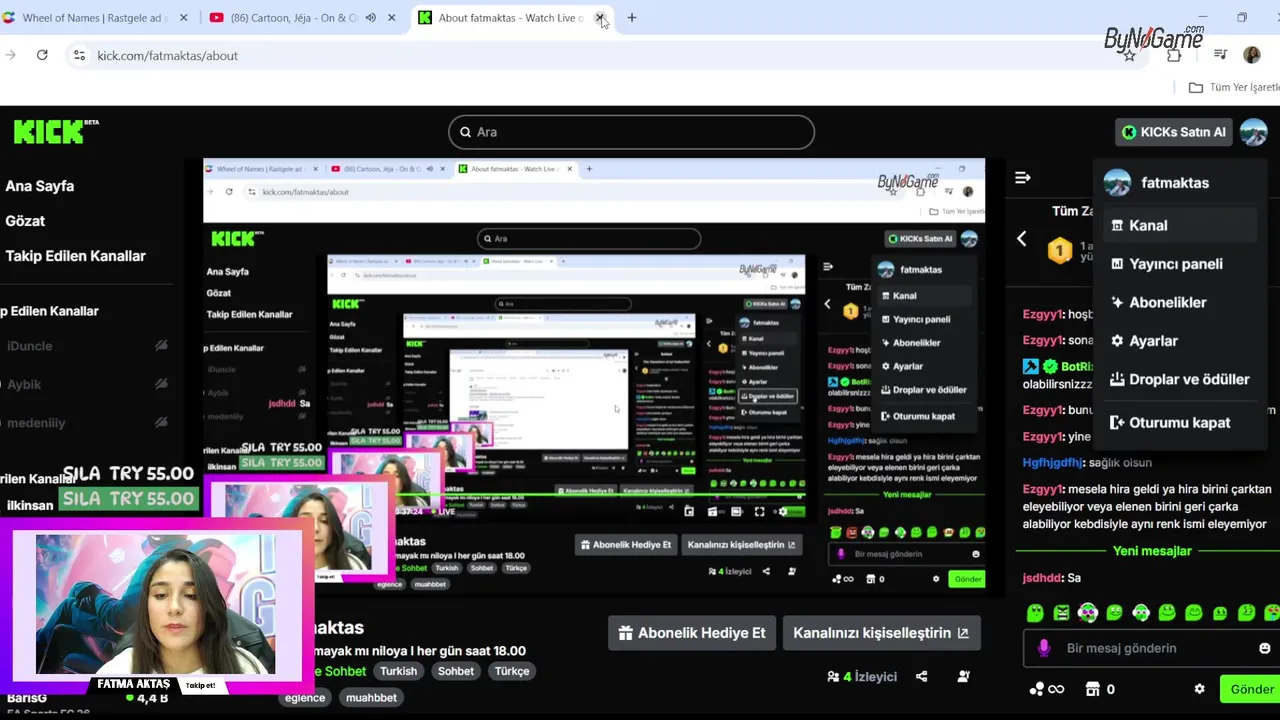
Task: Click username Hgfhjgdfhj in chat
Action: tap(1053, 463)
